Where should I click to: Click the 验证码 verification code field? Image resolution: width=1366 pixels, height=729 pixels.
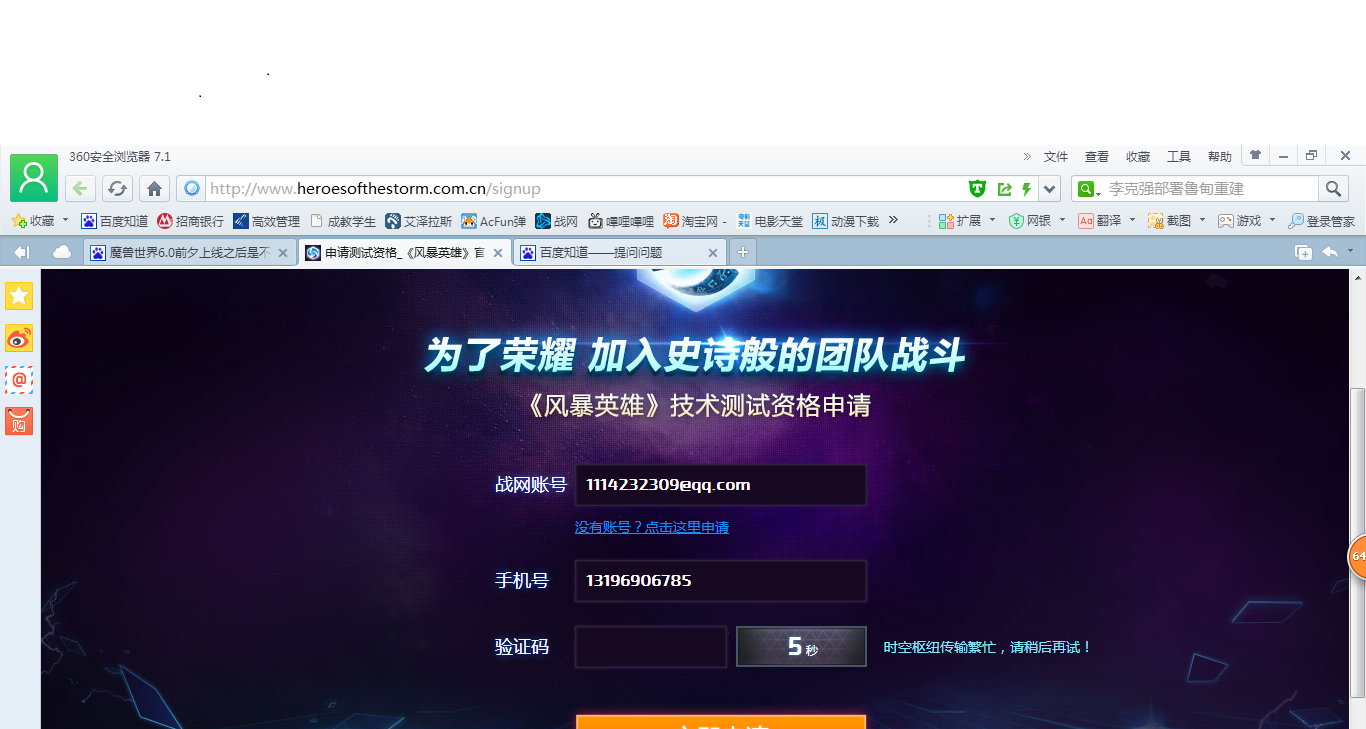pos(651,647)
